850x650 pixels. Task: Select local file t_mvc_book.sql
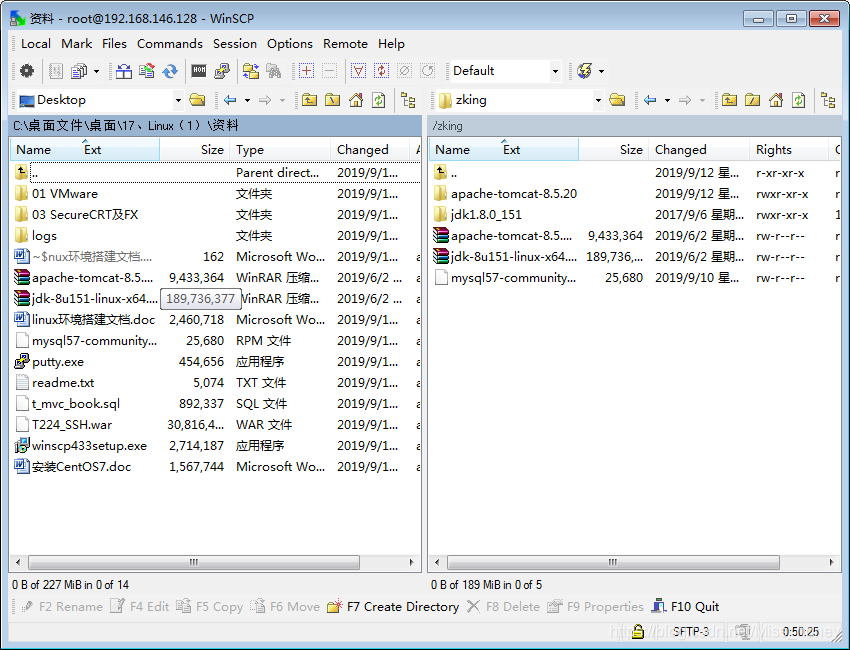coord(76,404)
